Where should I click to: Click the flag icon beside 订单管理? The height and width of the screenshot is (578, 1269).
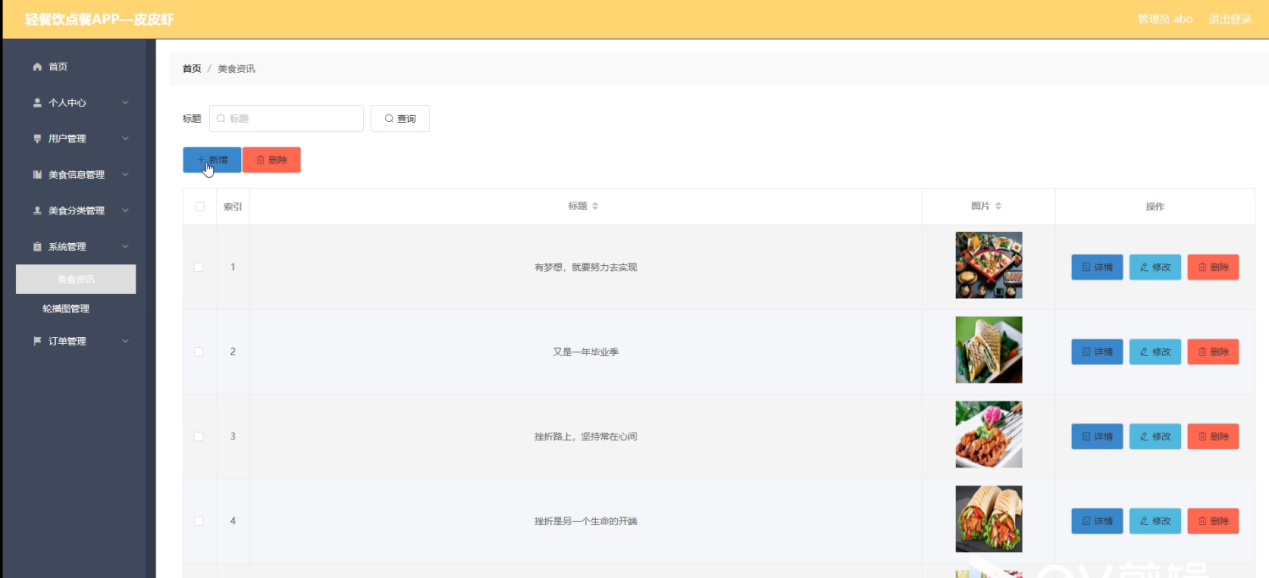[x=37, y=341]
